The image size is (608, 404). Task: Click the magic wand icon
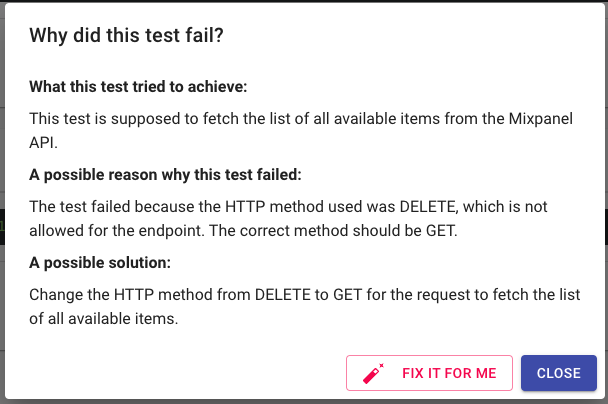(373, 373)
